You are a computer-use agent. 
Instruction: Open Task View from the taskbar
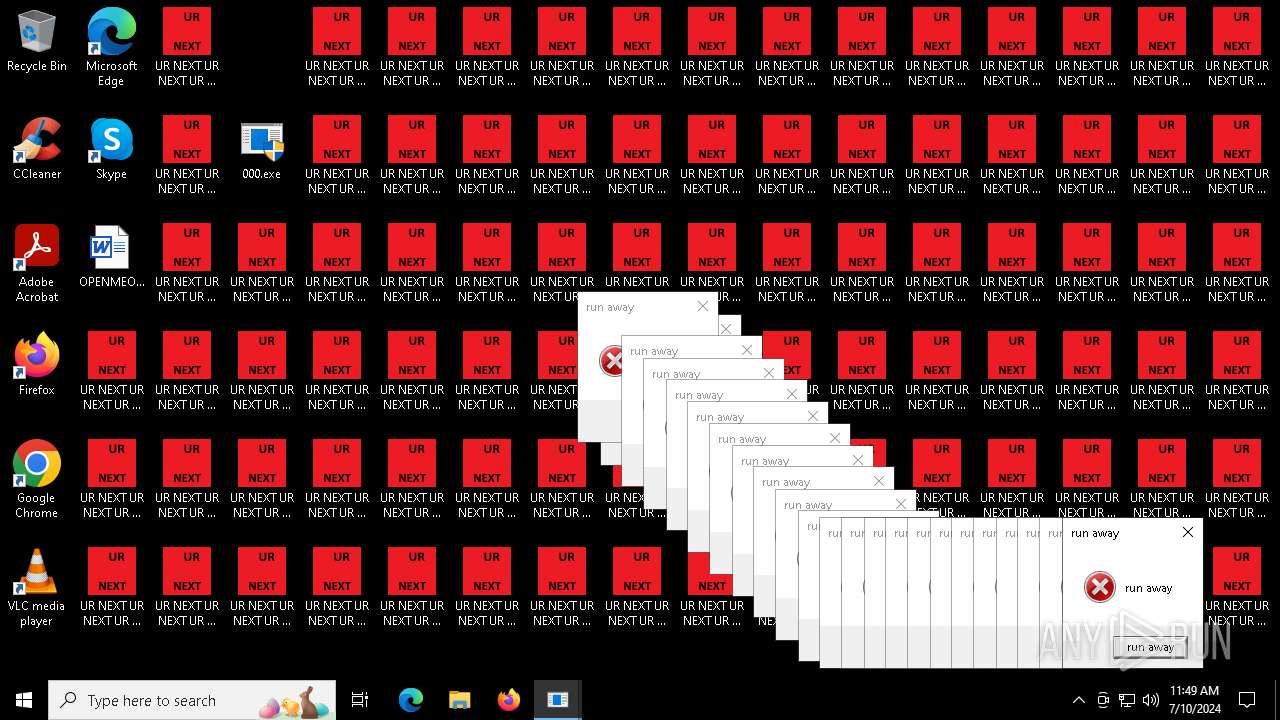360,700
